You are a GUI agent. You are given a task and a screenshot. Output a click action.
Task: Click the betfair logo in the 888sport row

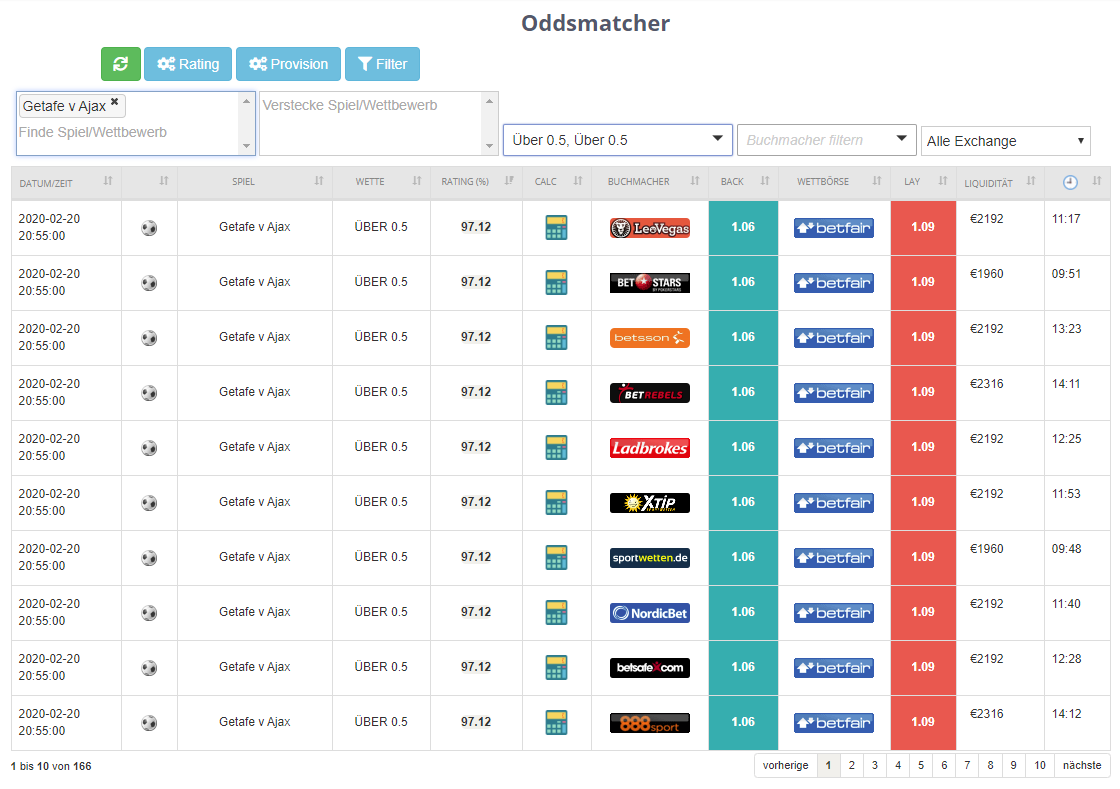[x=834, y=723]
